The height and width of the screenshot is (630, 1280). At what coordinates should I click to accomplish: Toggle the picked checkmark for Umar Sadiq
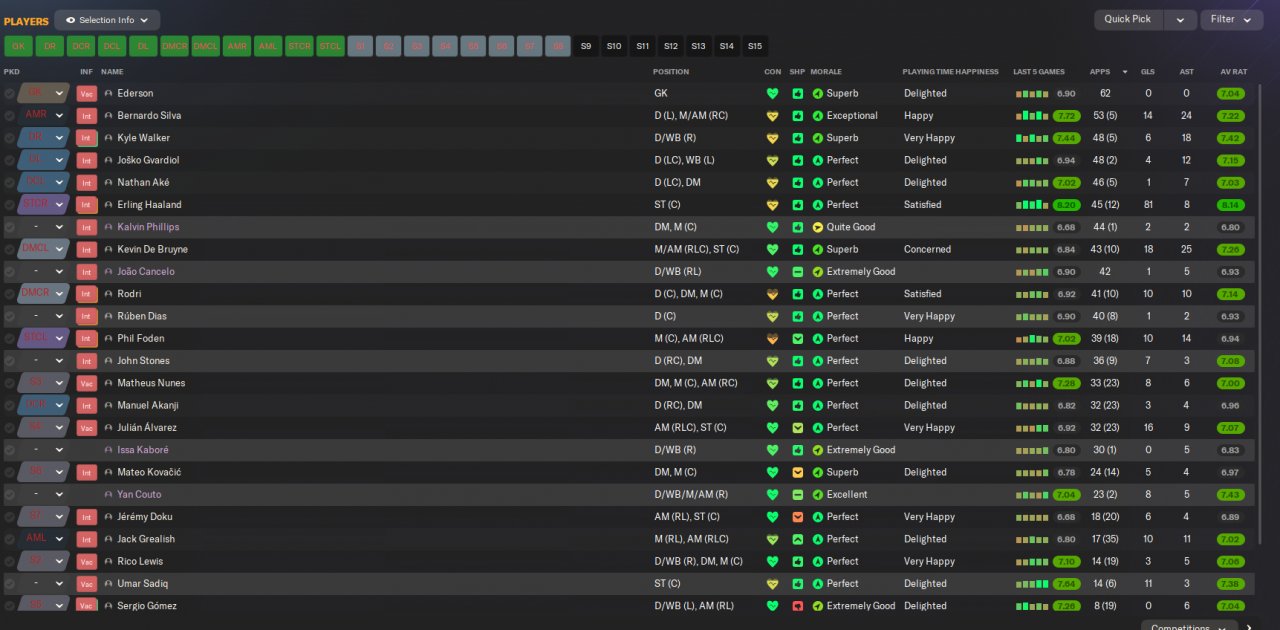pyautogui.click(x=9, y=584)
